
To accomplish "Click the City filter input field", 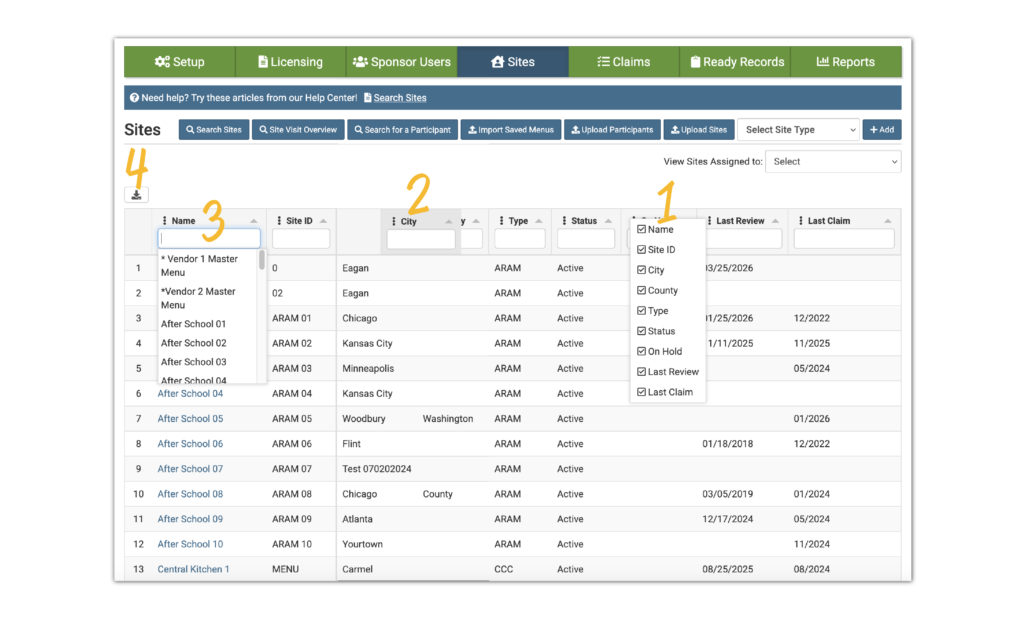I will tap(421, 240).
